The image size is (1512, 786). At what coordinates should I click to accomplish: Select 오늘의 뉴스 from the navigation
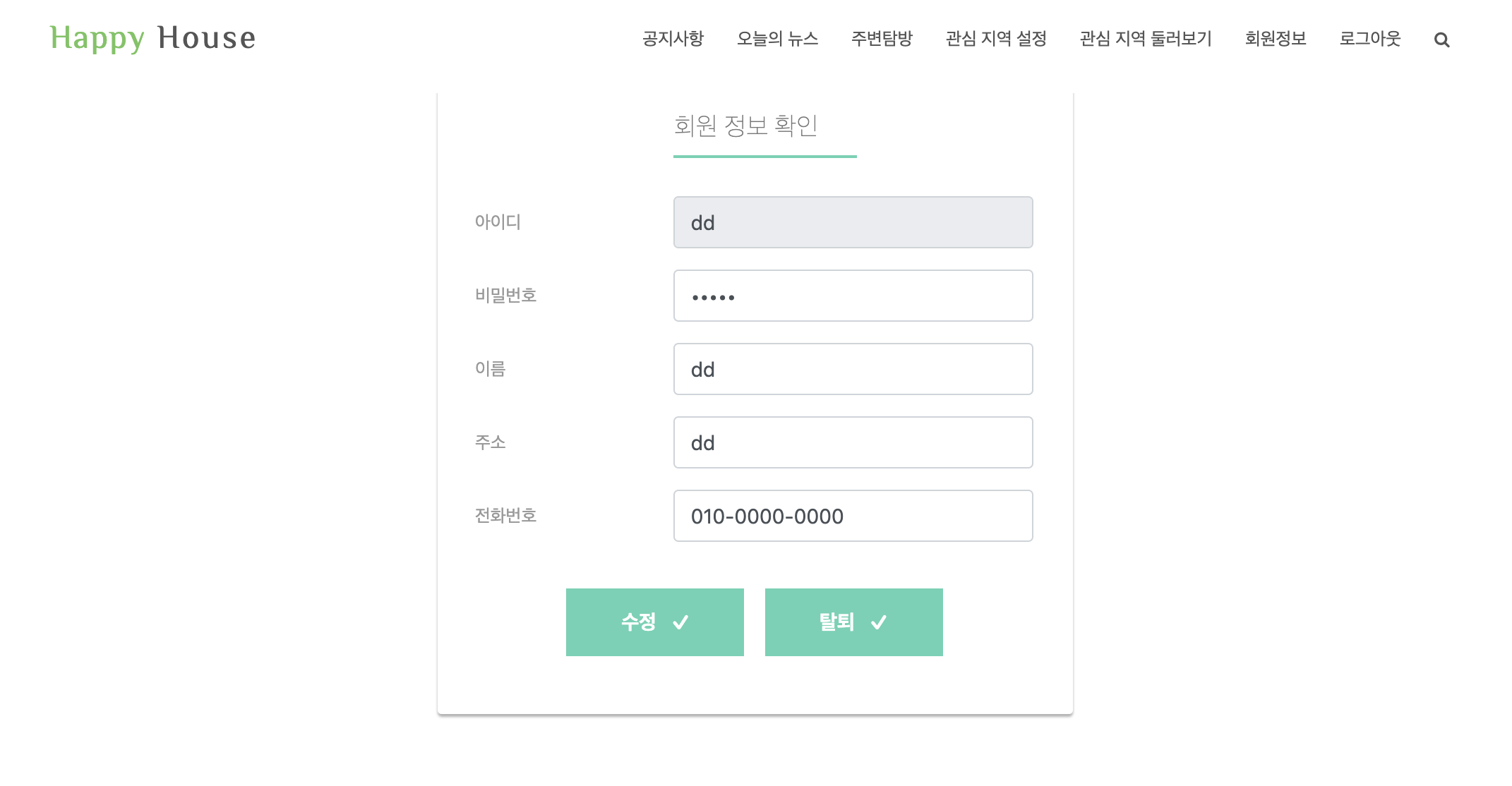778,39
